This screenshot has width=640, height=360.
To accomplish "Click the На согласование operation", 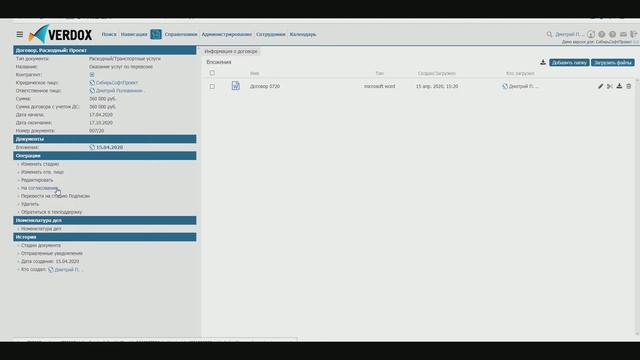I will [x=39, y=188].
